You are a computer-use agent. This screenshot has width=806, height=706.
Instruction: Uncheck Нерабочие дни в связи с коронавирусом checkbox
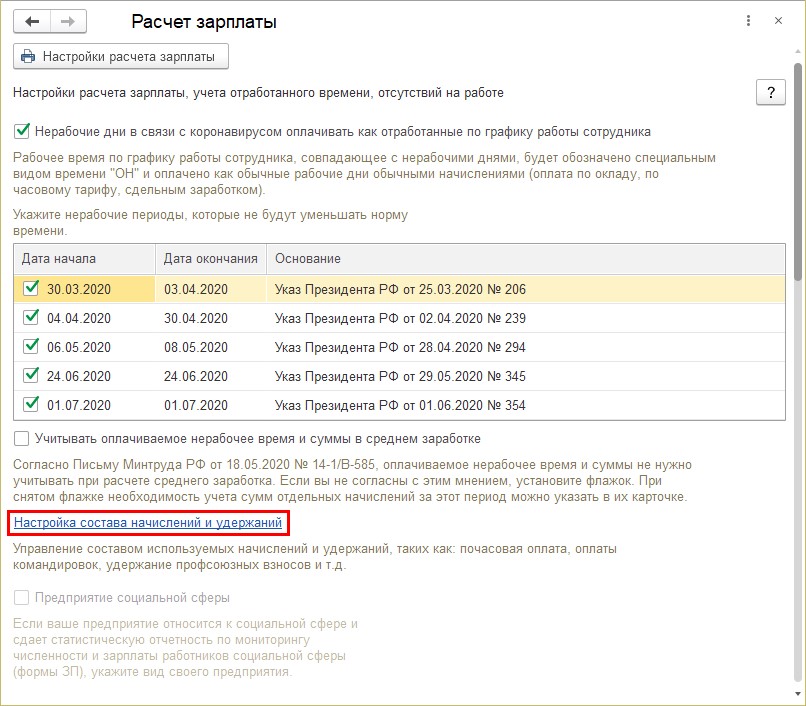pyautogui.click(x=22, y=131)
